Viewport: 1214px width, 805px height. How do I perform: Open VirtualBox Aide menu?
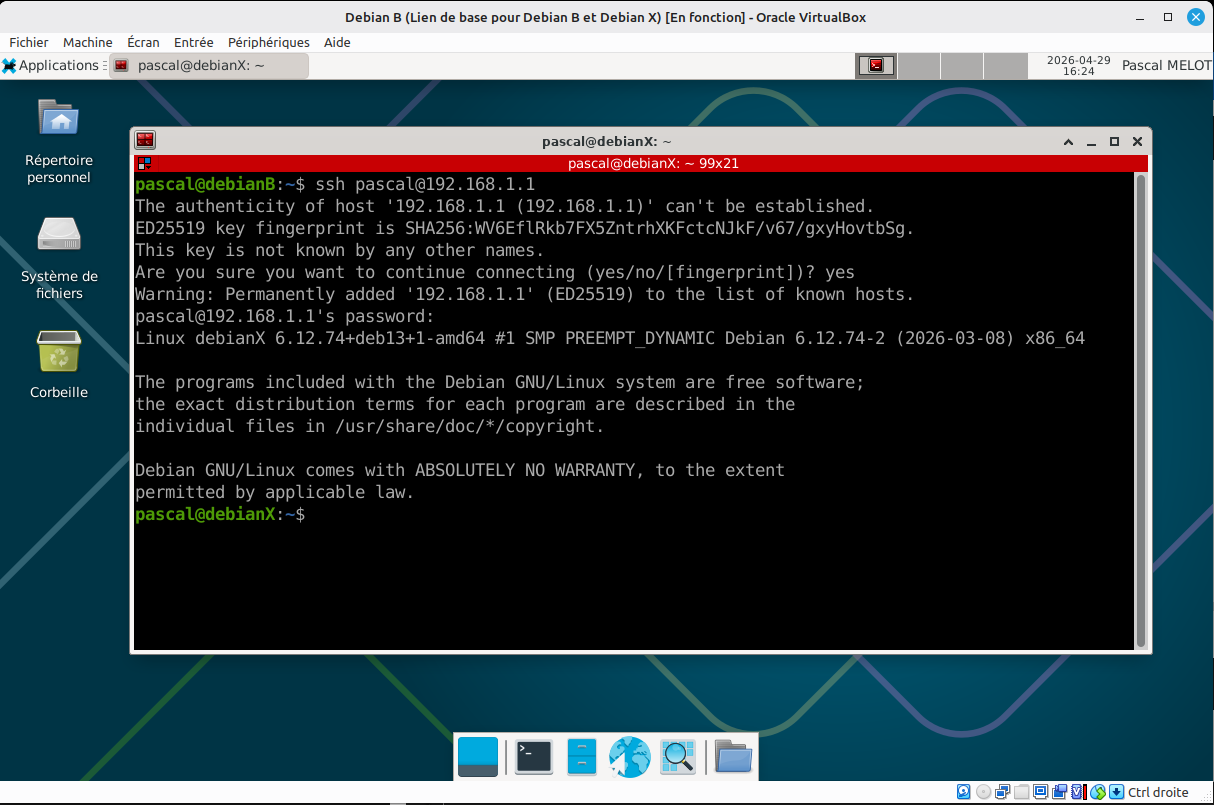coord(337,42)
